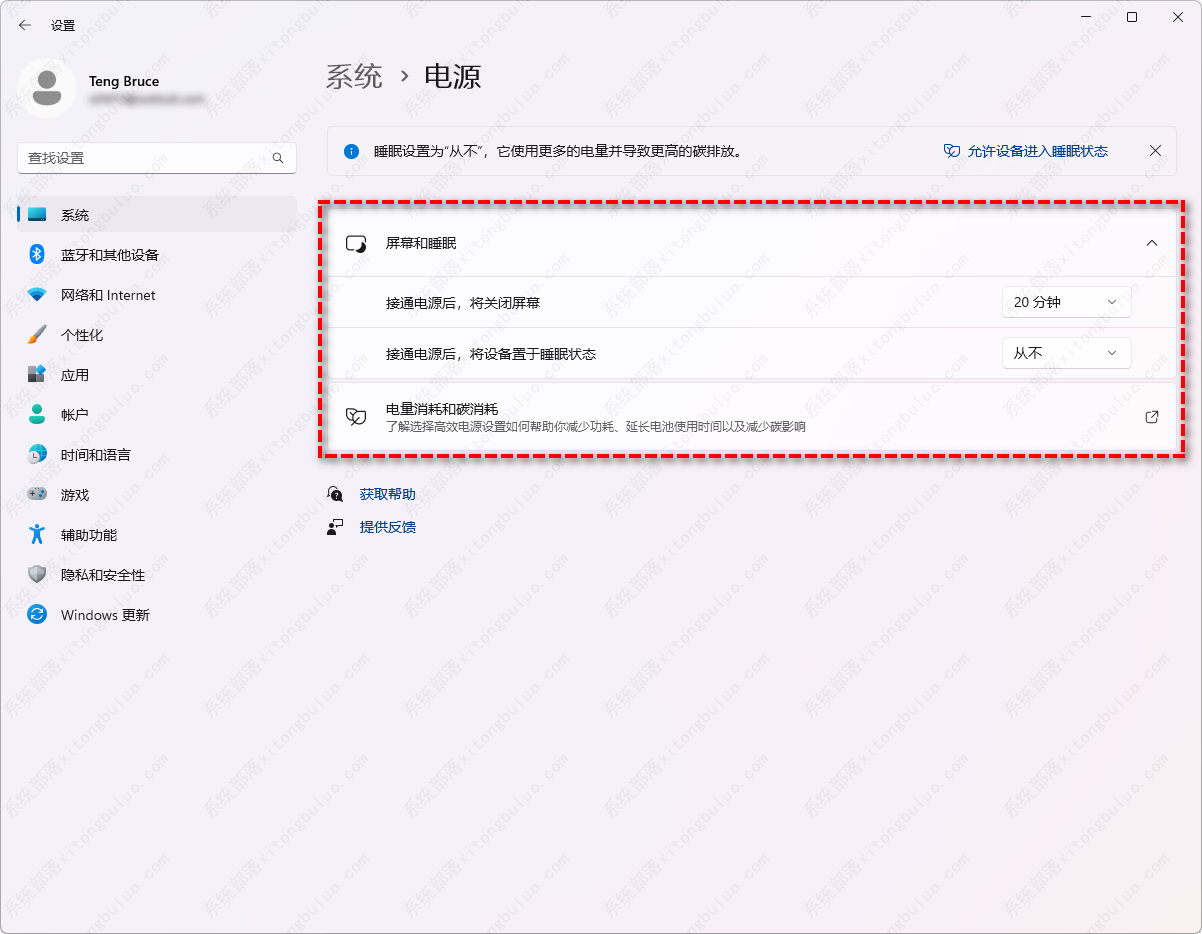Open Bluetooth and other devices icon
Viewport: 1202px width, 934px height.
(37, 255)
